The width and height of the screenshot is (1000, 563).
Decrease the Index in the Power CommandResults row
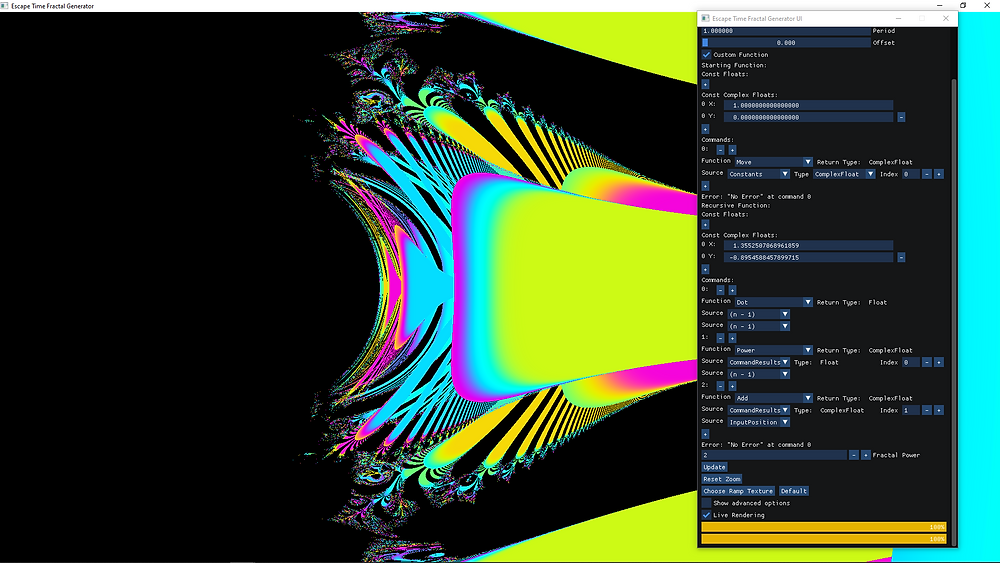927,362
